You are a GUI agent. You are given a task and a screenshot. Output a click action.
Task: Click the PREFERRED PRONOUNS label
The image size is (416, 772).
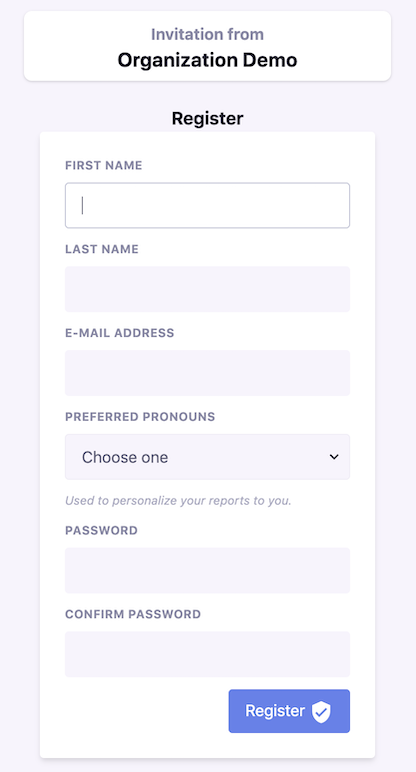[140, 417]
